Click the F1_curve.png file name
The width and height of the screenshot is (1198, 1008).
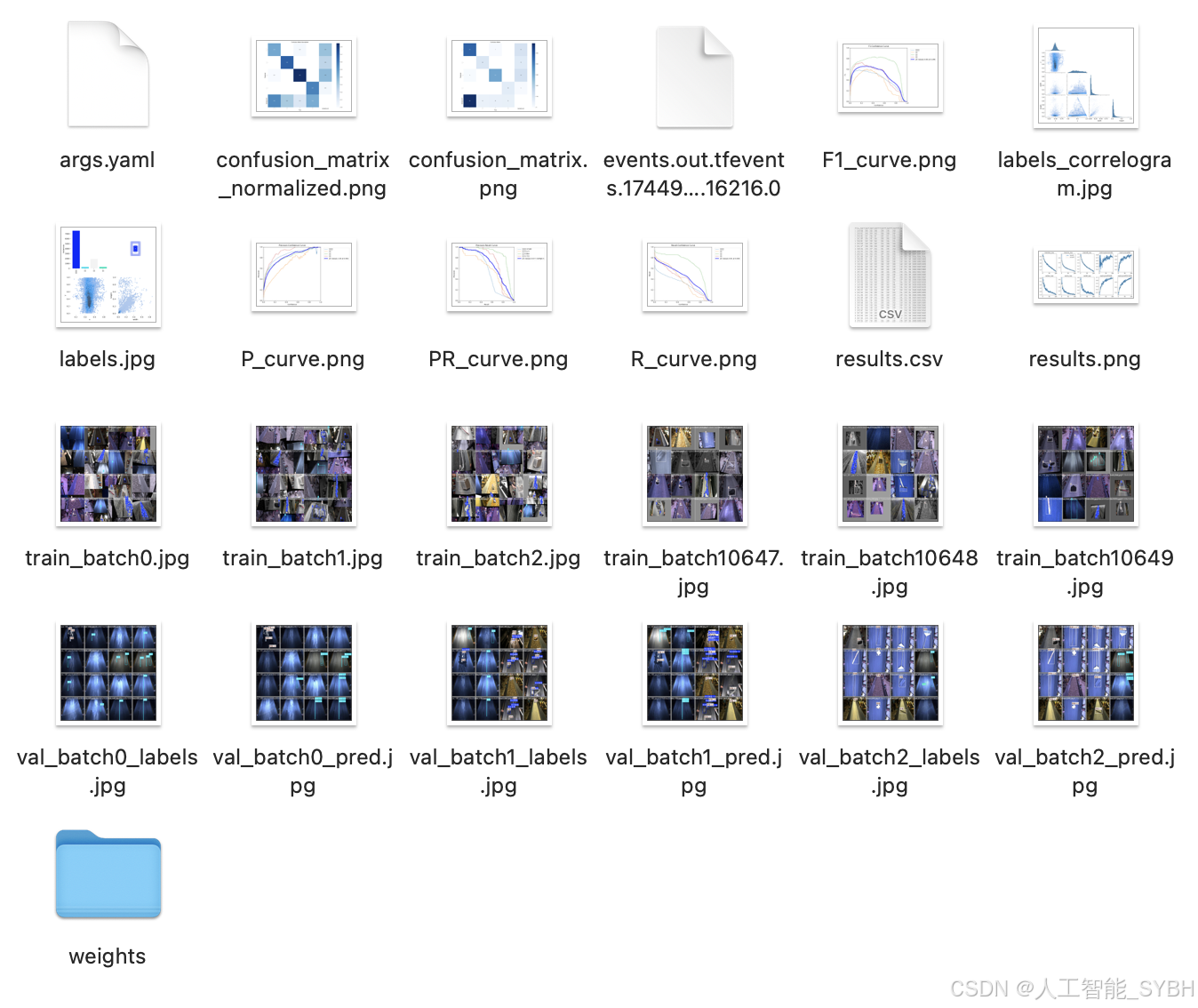pos(890,160)
